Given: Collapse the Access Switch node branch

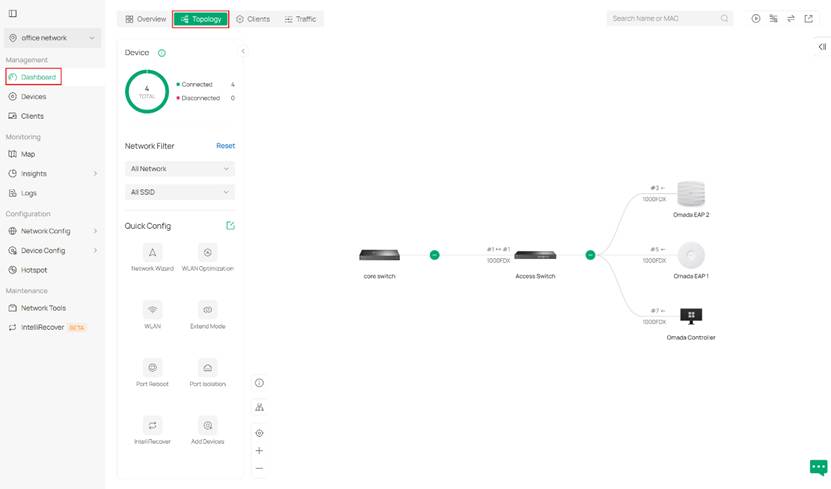Looking at the screenshot, I should click(590, 255).
